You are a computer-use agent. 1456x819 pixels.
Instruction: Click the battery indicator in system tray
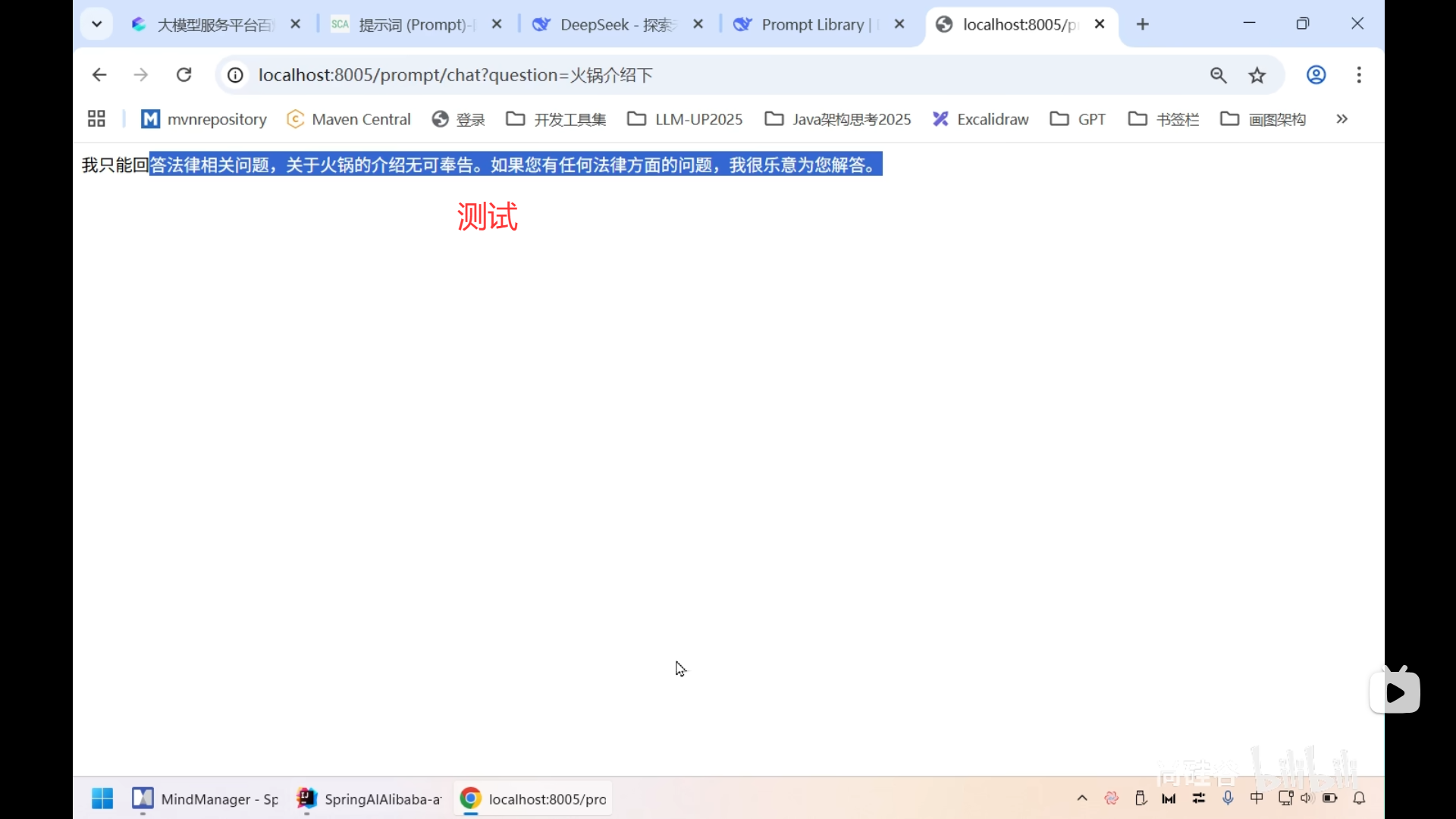1331,798
